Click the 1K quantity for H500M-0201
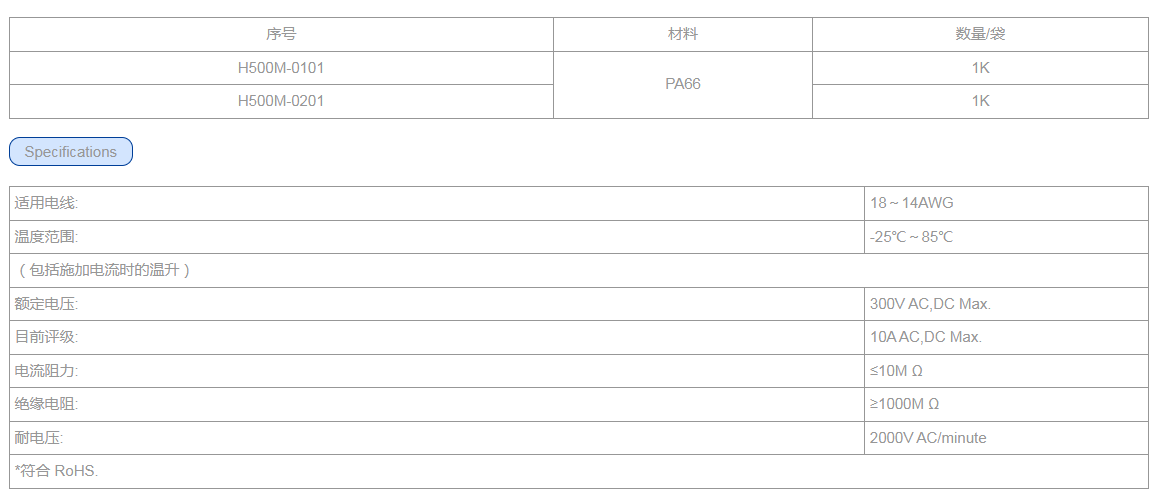This screenshot has height=492, width=1155. pyautogui.click(x=980, y=101)
